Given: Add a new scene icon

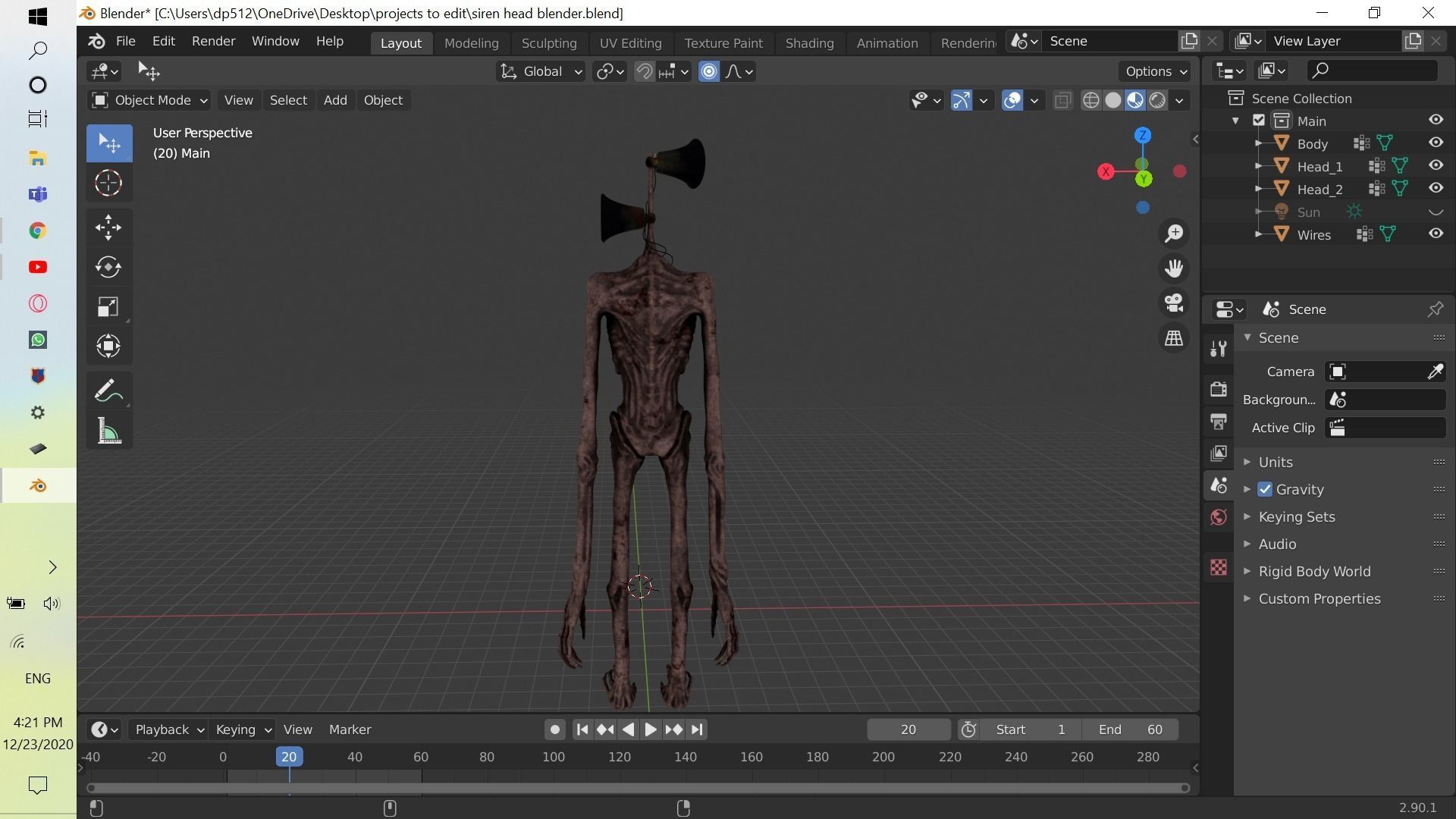Looking at the screenshot, I should [x=1189, y=41].
